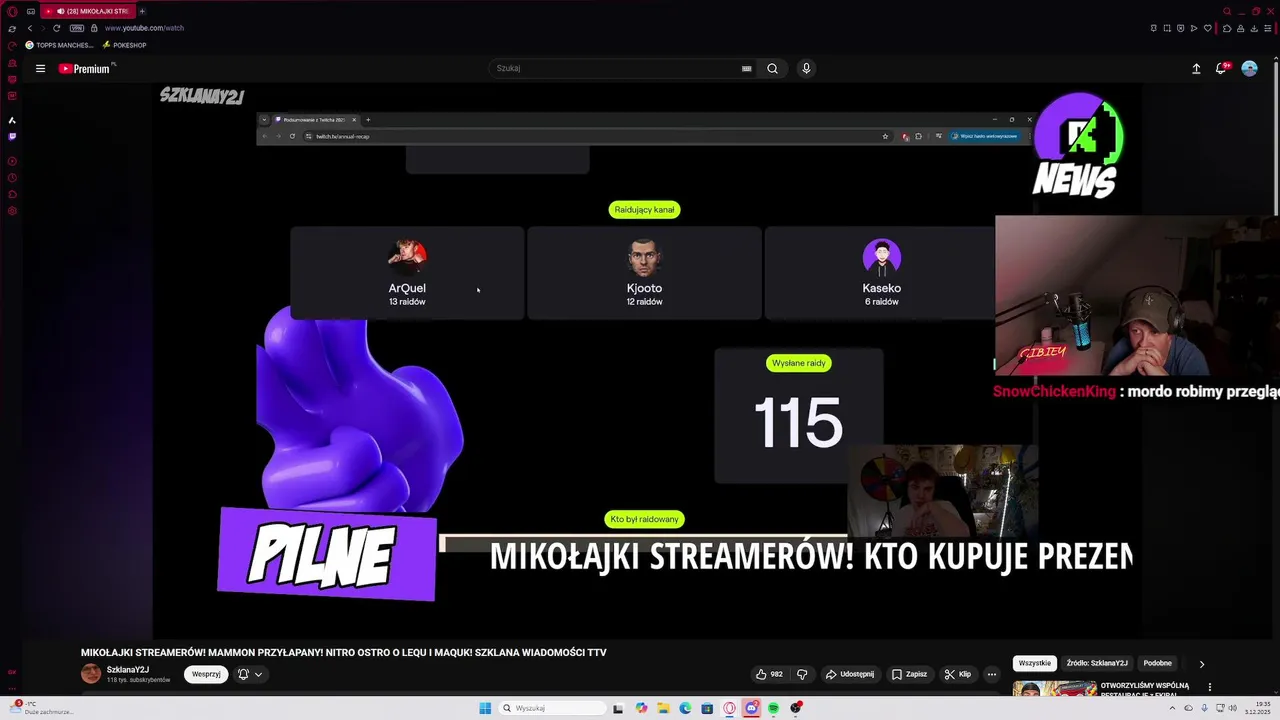The height and width of the screenshot is (720, 1280).
Task: Click the Kjooto raider card in video
Action: click(644, 273)
